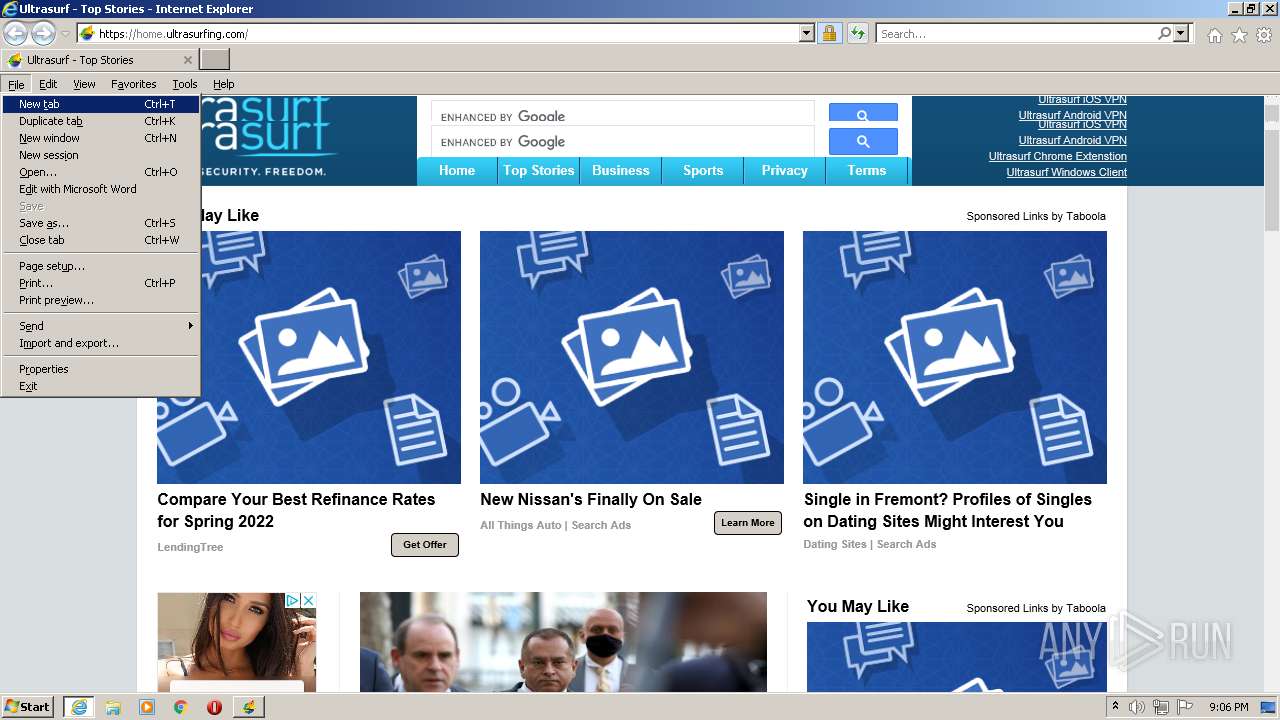Open the Tools menu
This screenshot has width=1280, height=720.
(x=185, y=84)
